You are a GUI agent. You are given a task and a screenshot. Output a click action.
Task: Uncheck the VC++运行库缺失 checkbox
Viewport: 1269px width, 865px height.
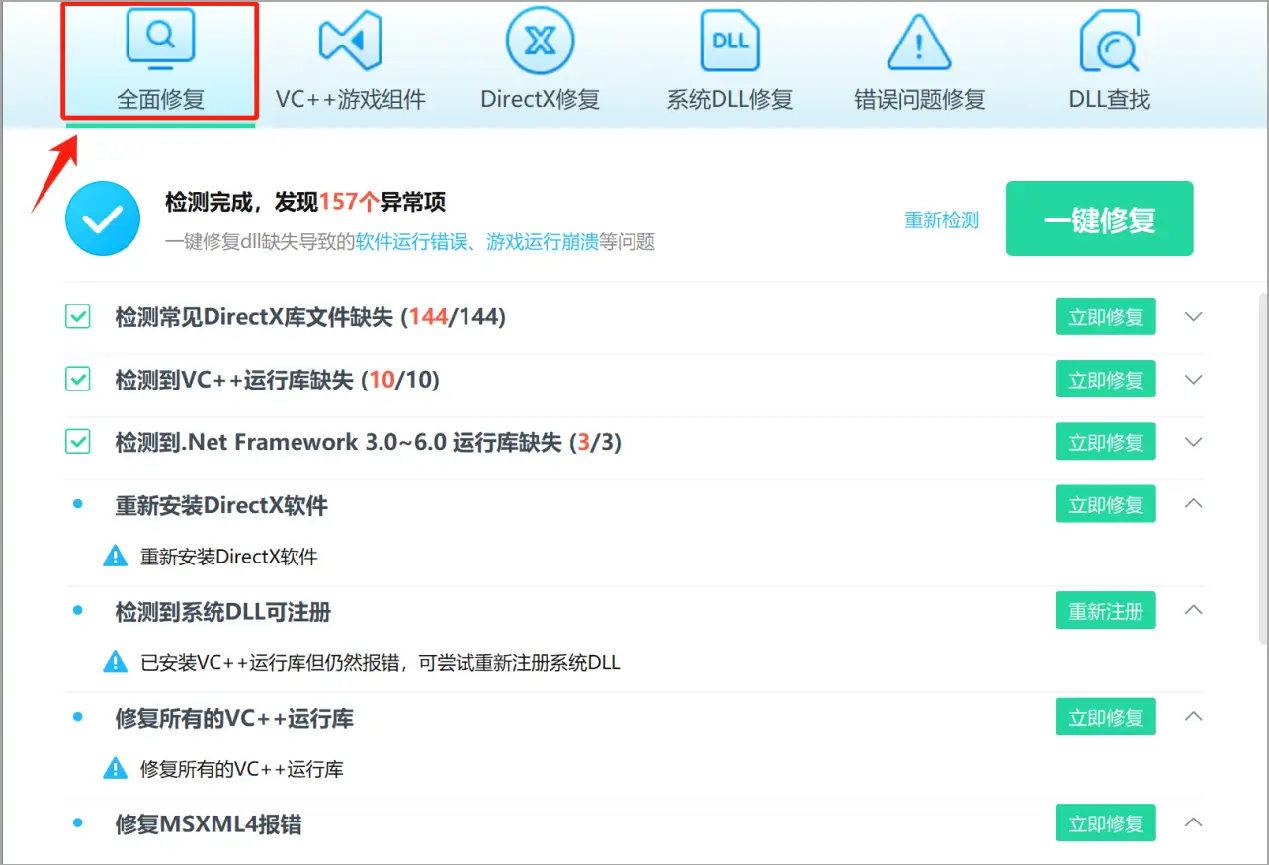[77, 379]
